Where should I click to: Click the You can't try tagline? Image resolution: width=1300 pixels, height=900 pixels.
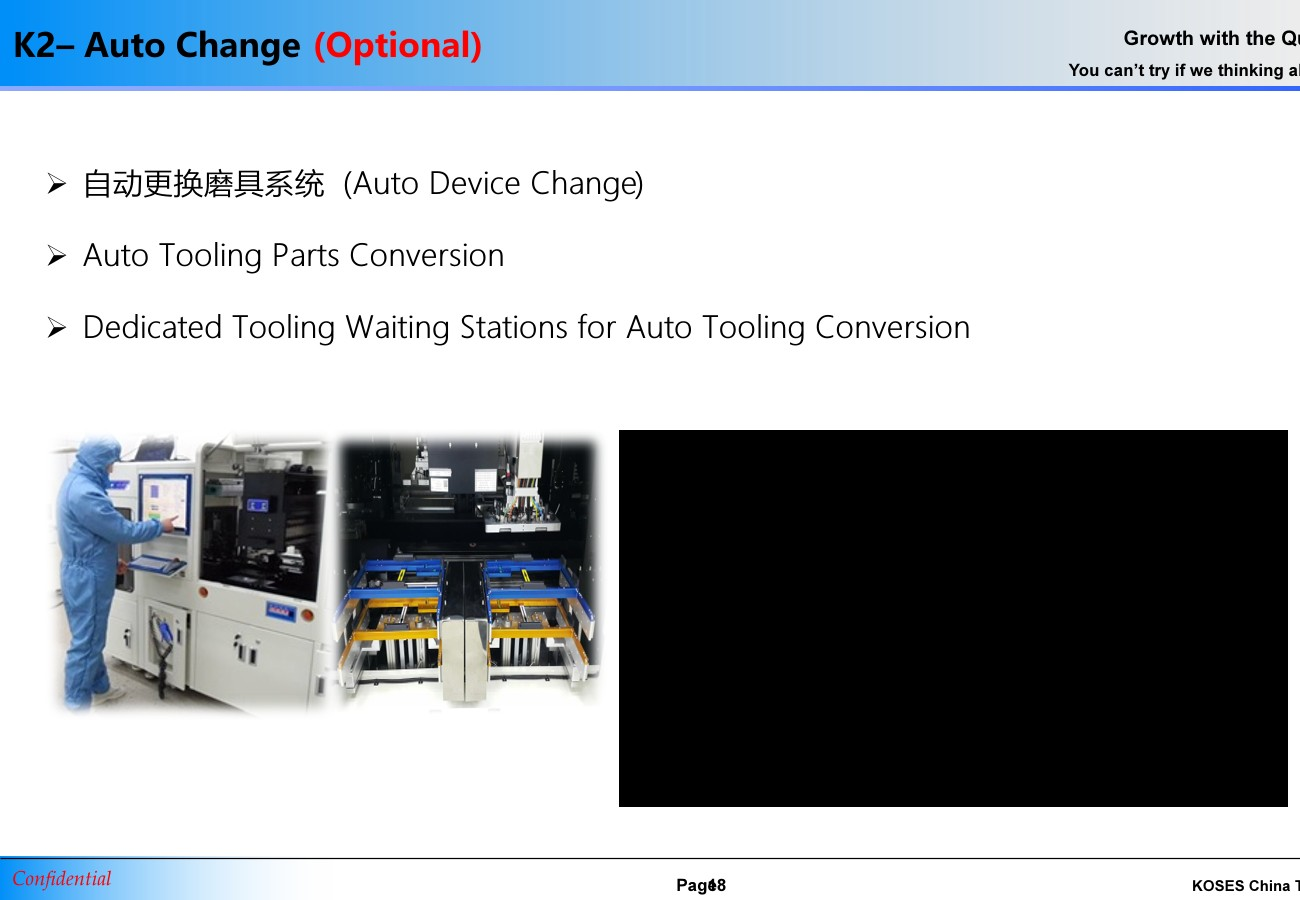1183,70
